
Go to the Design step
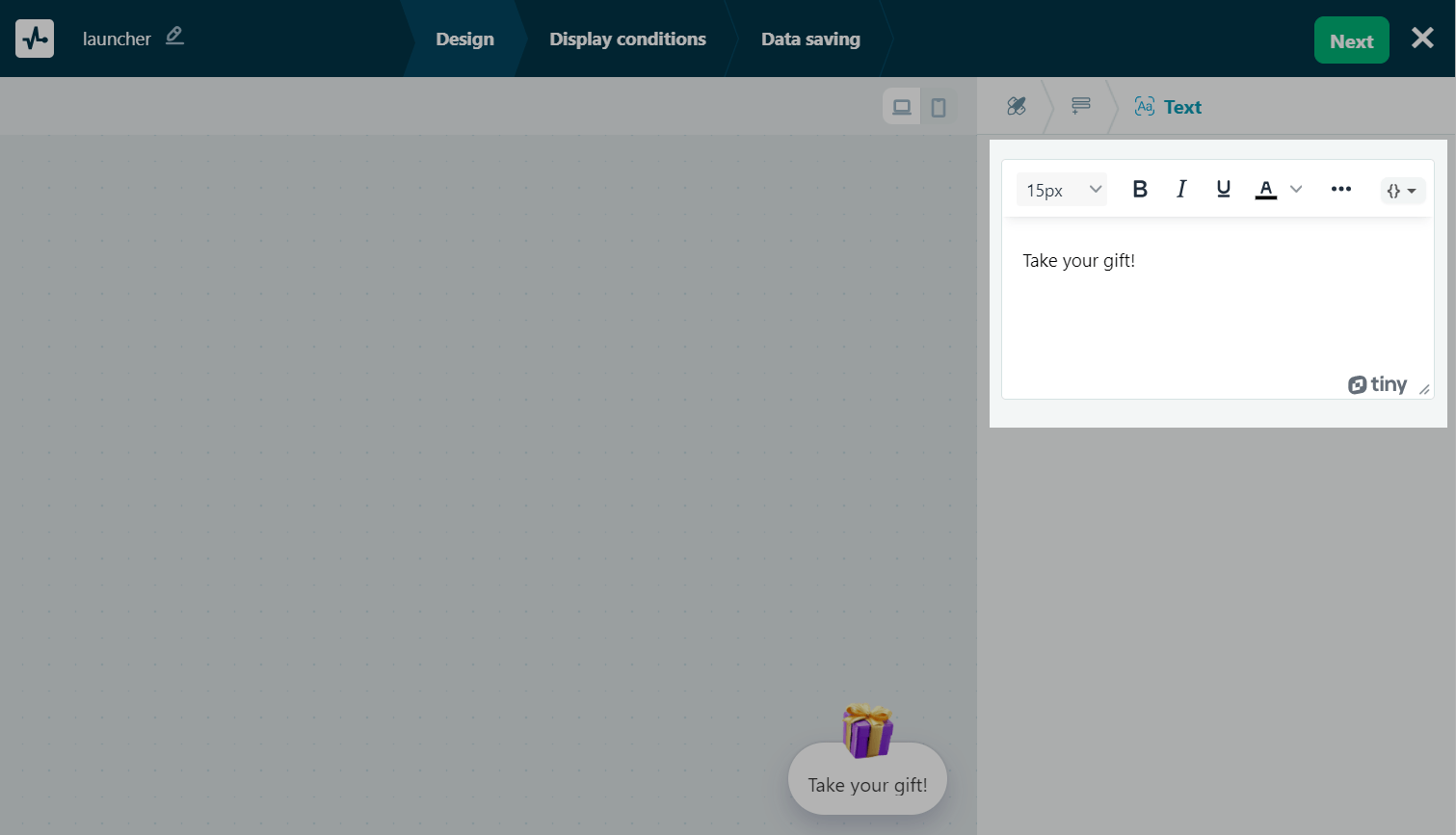464,39
